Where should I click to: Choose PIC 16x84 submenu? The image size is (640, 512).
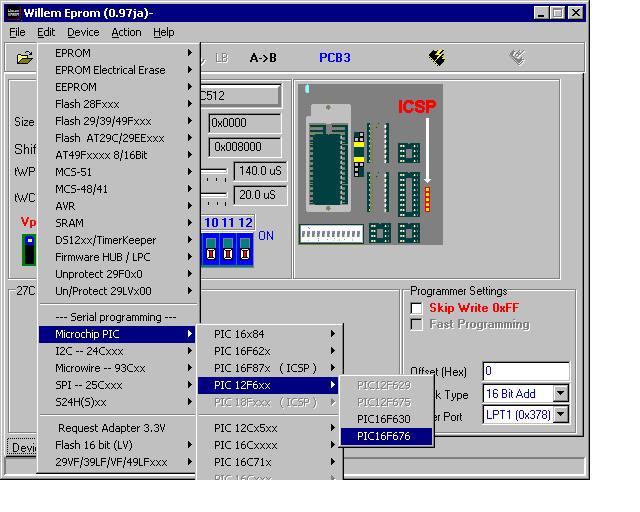268,334
